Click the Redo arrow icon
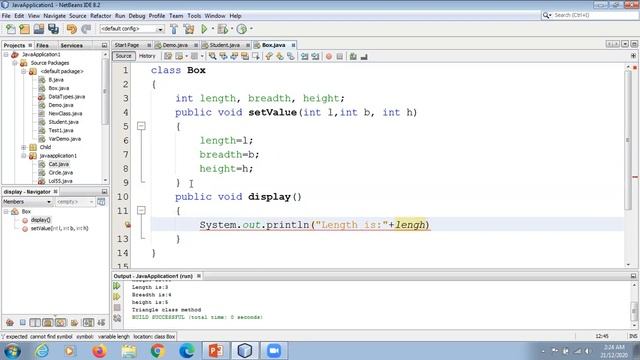640x360 pixels. click(x=86, y=29)
